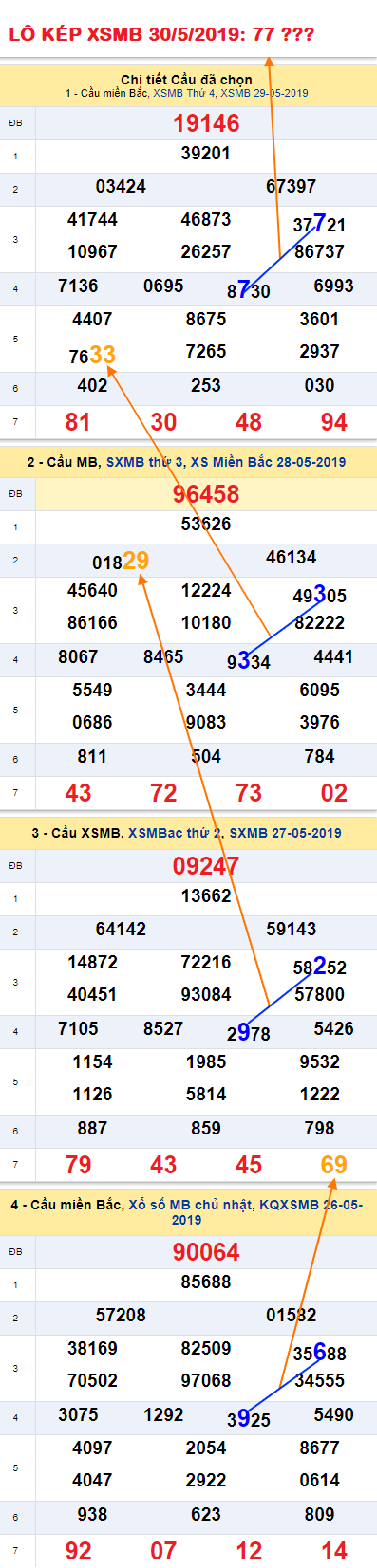Select special prize number 90064
This screenshot has width=377, height=1568.
coord(206,1252)
